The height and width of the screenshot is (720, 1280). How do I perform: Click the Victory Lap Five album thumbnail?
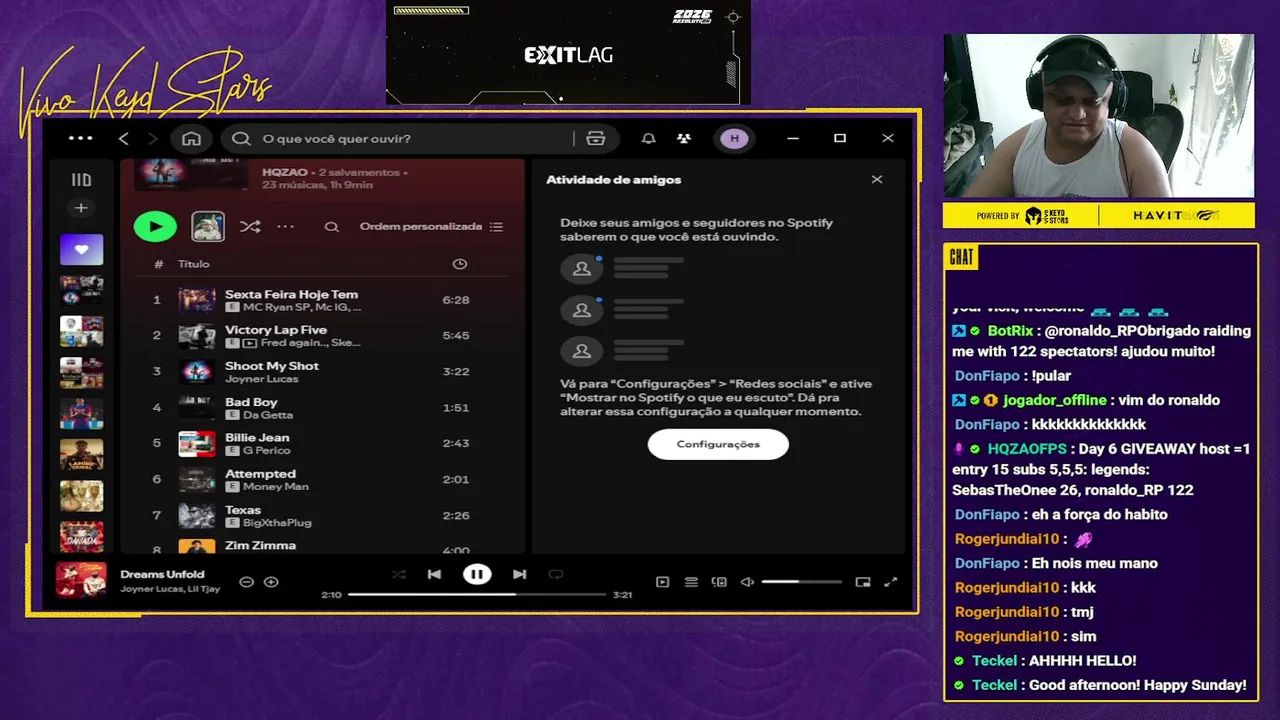tap(197, 335)
